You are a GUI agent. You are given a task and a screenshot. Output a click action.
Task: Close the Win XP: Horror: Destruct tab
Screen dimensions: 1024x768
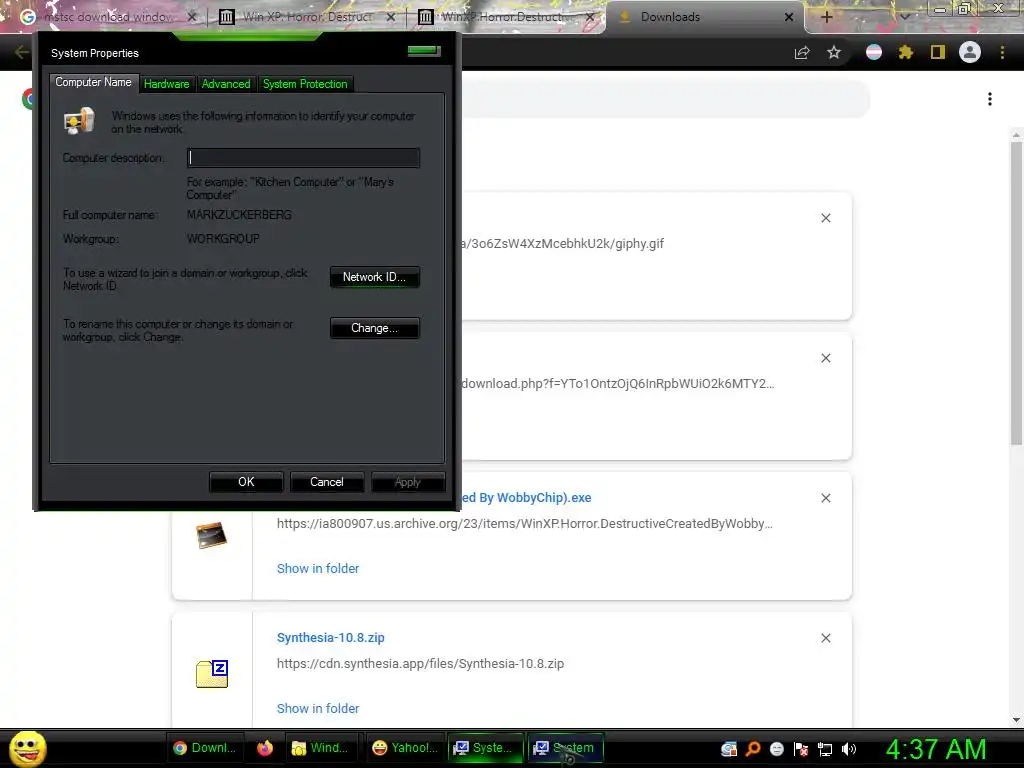tap(391, 17)
